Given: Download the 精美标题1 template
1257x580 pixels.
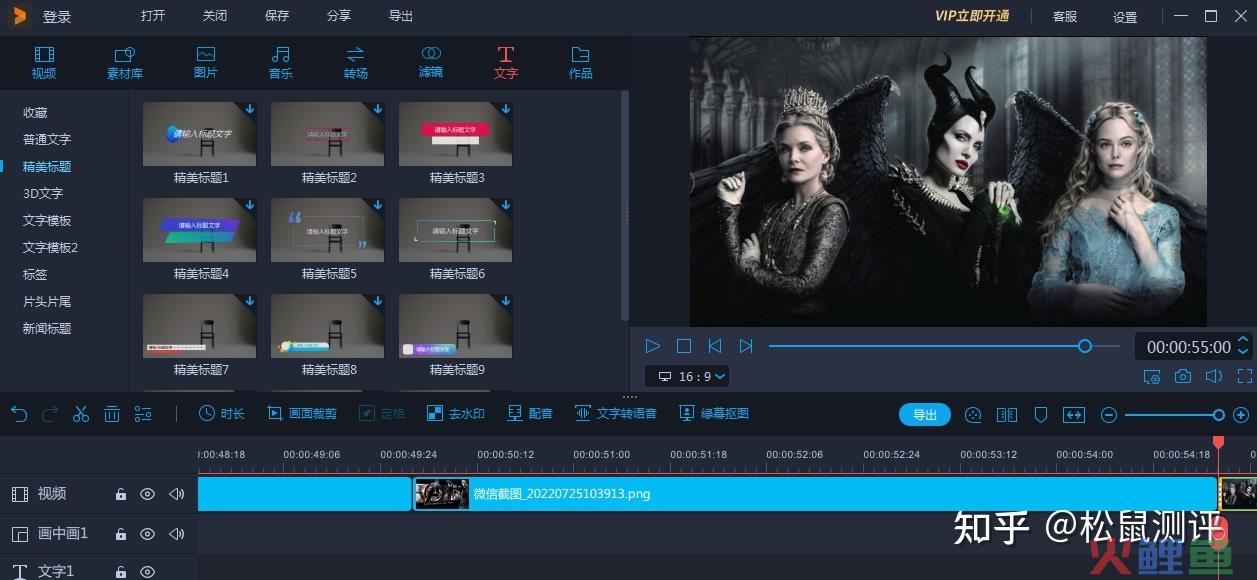Looking at the screenshot, I should [250, 109].
